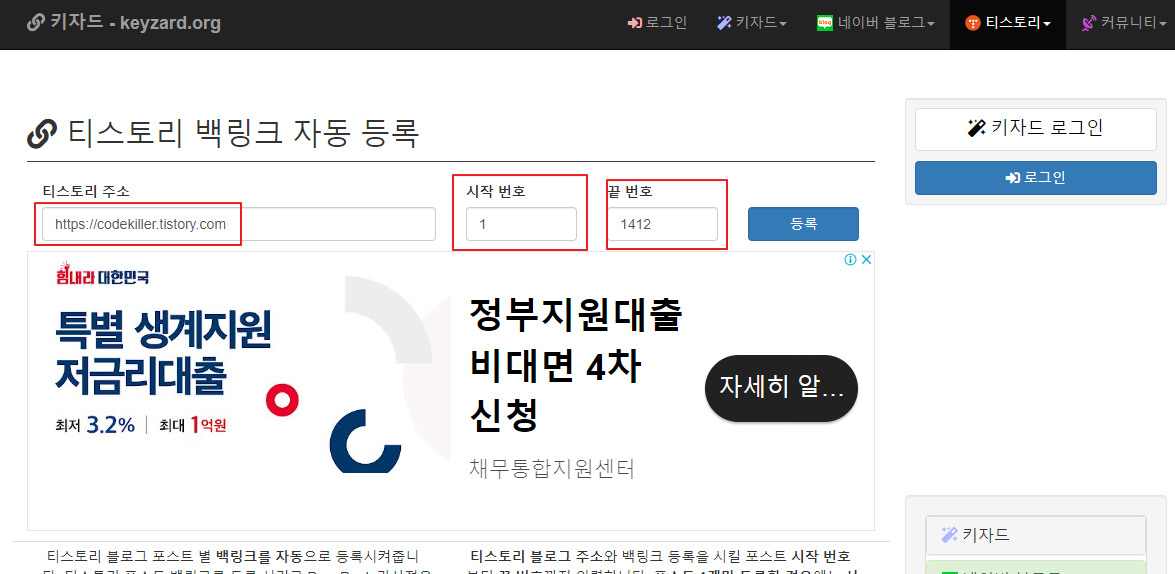
Task: Click the magic wand icon beside 키자드 menu
Action: pos(724,23)
